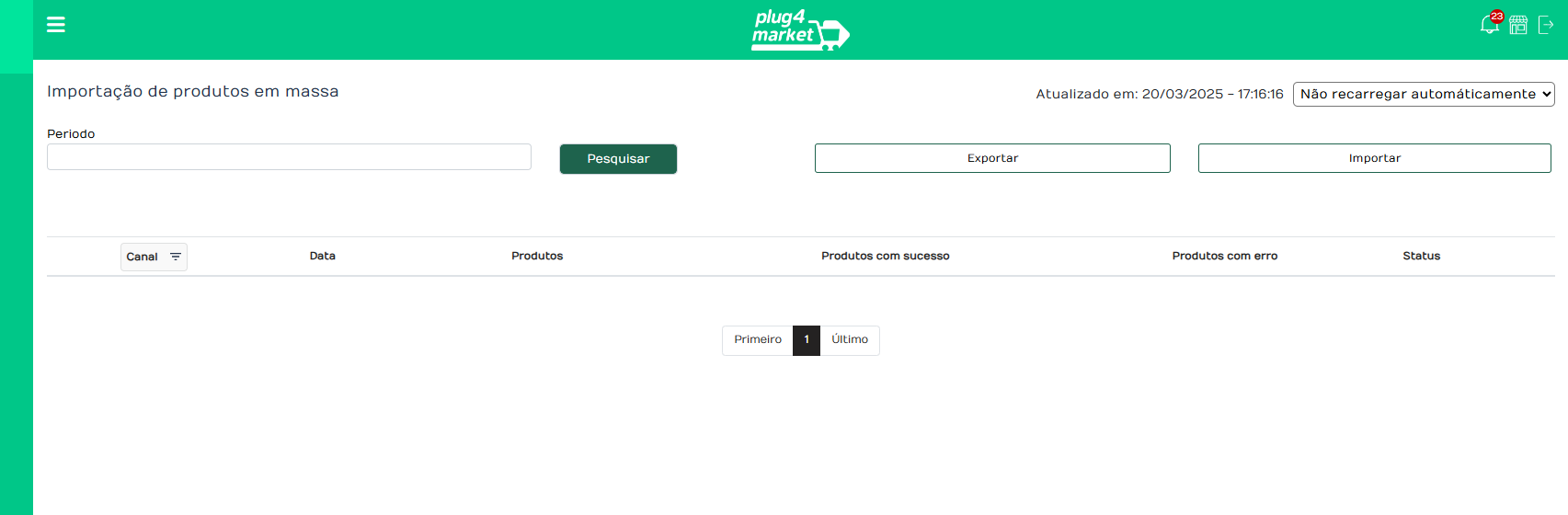The width and height of the screenshot is (1568, 515).
Task: Click the Exportar button
Action: pyautogui.click(x=992, y=158)
